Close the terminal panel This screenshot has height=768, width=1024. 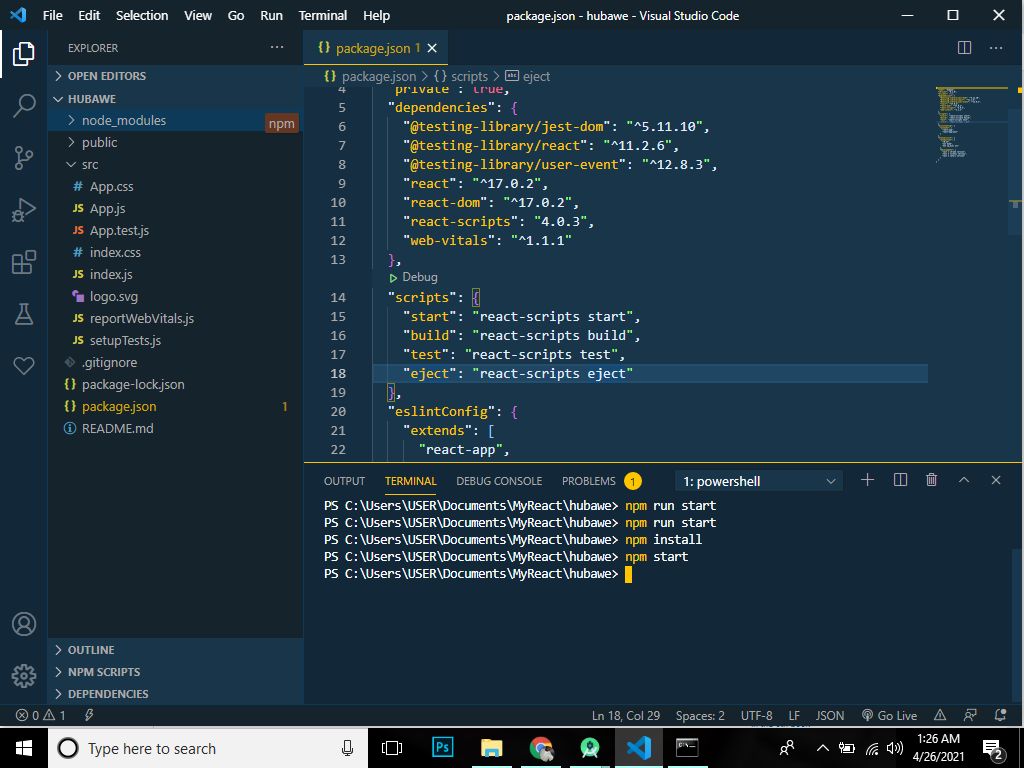(x=995, y=481)
